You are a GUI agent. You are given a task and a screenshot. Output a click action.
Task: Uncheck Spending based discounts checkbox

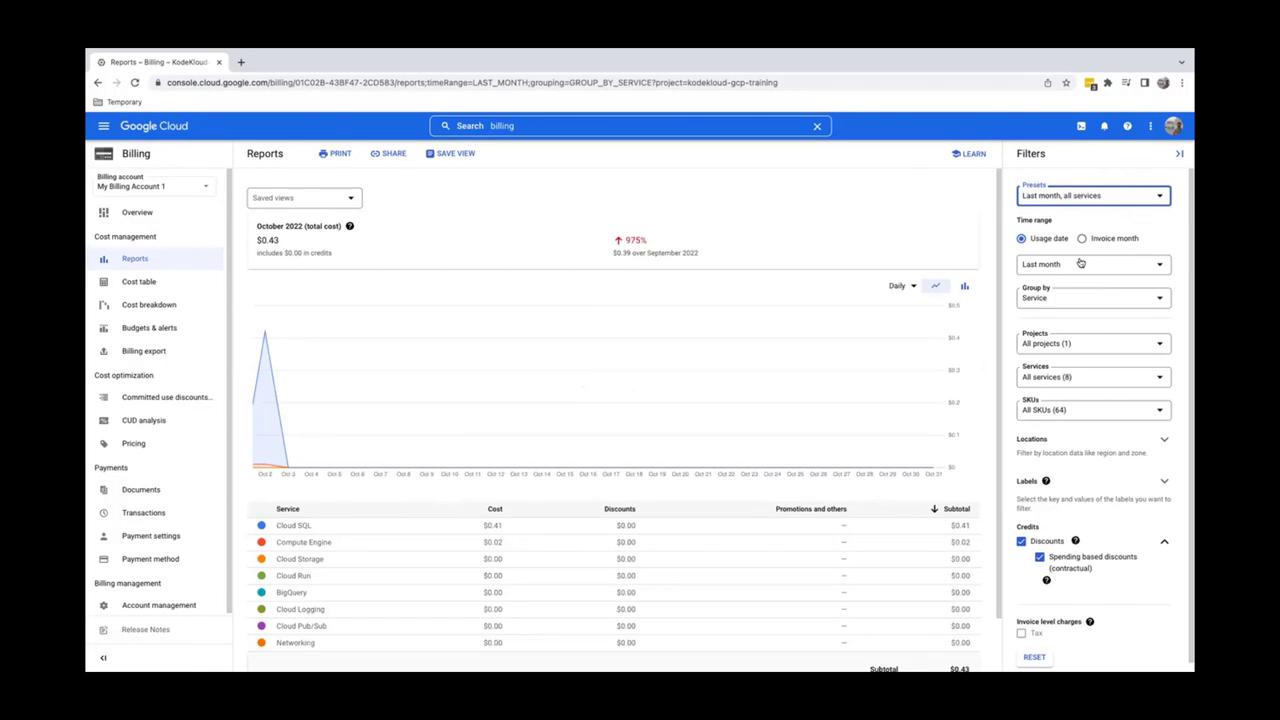[x=1040, y=557]
